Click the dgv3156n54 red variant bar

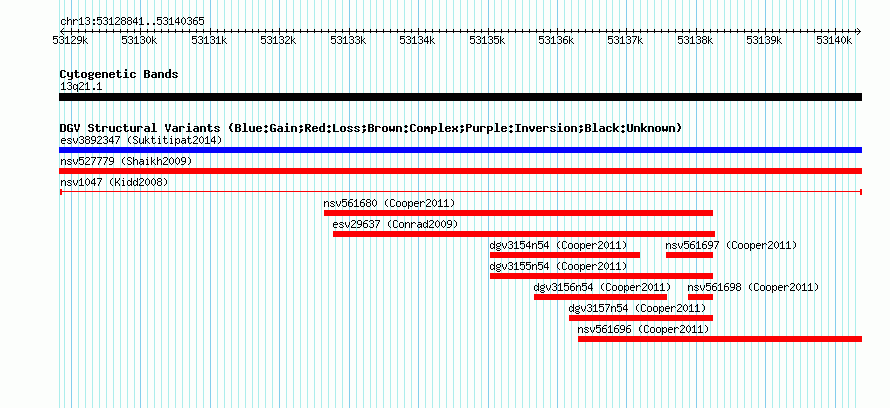coord(601,297)
